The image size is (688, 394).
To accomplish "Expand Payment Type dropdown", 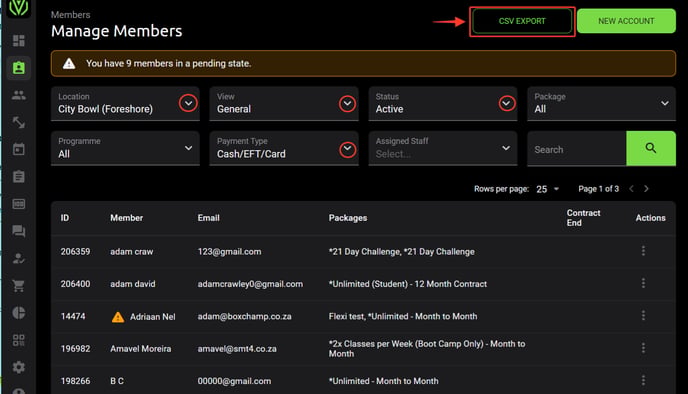I will pos(347,149).
